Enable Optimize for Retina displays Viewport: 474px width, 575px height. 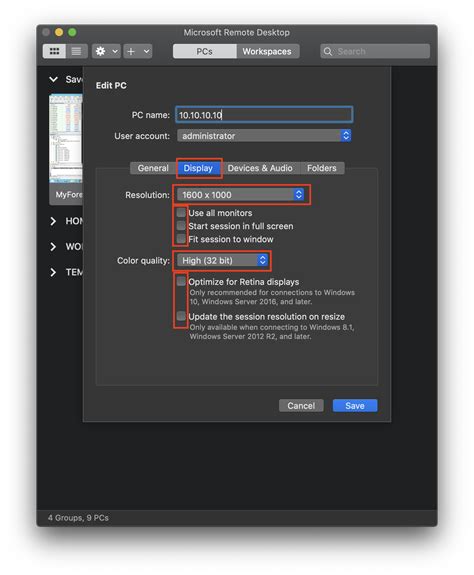[x=181, y=281]
